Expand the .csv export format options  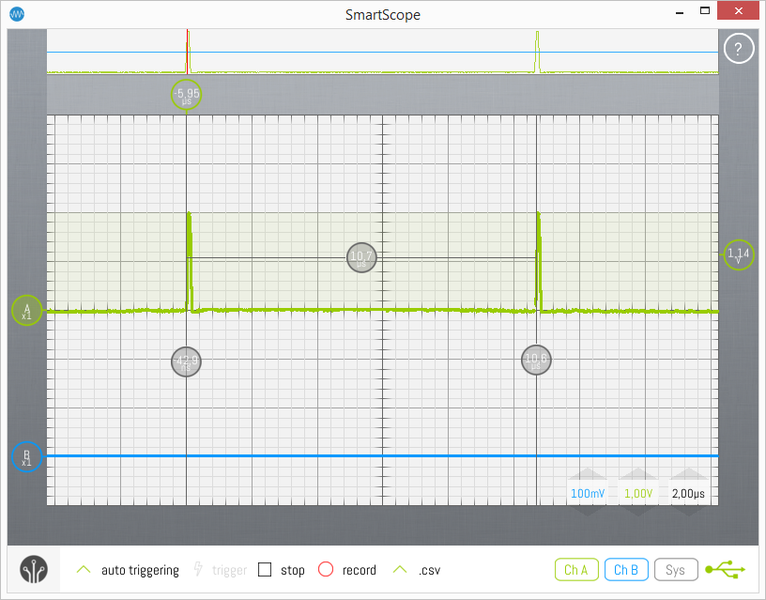(400, 570)
